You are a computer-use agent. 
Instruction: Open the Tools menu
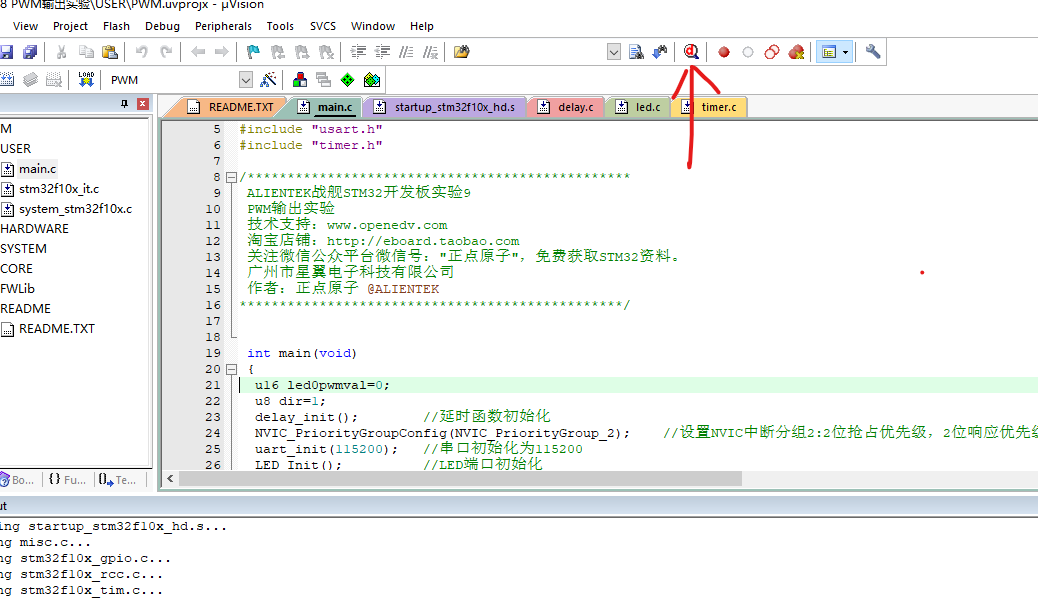coord(280,26)
